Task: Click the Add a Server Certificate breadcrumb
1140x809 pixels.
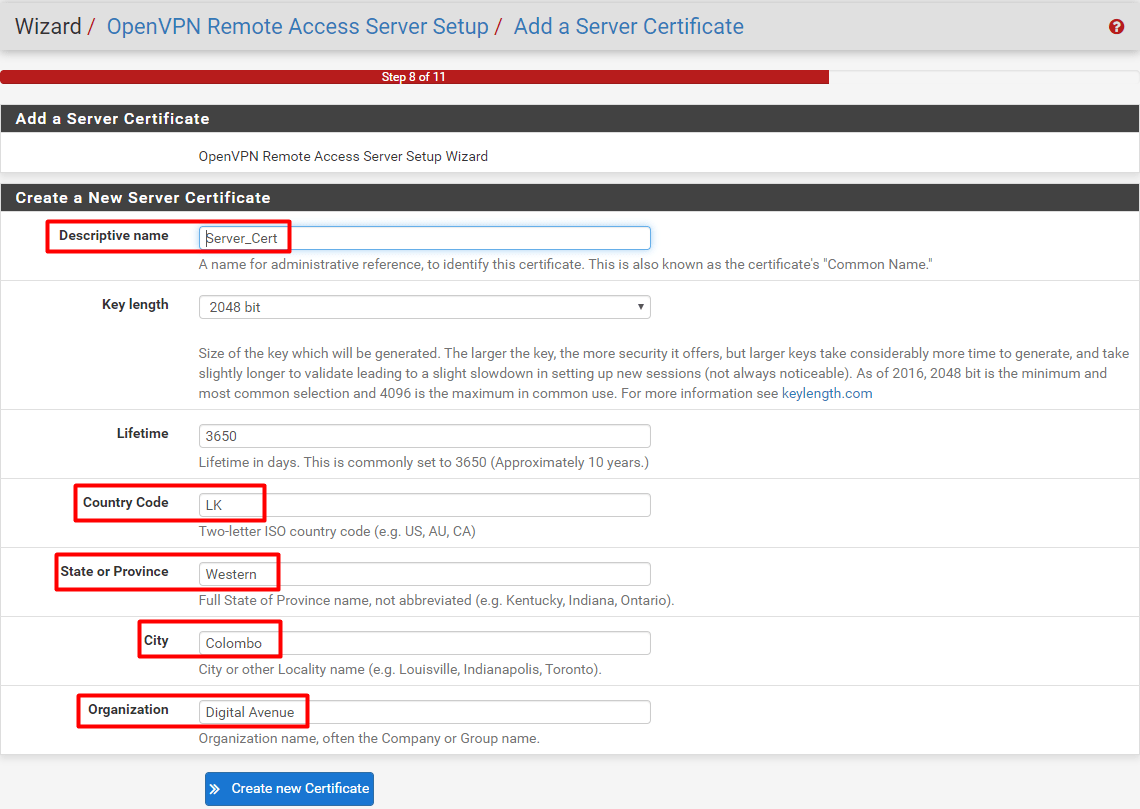Action: [x=628, y=27]
